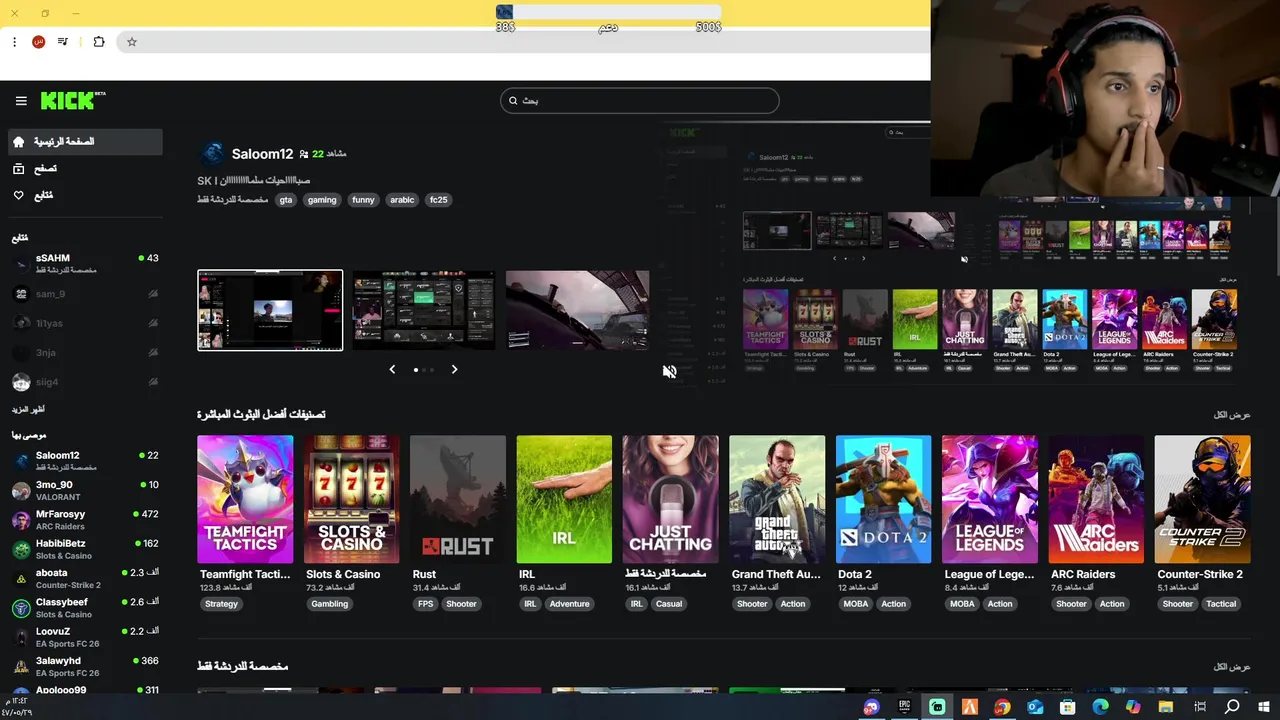Click FPS tag under Rust
The image size is (1280, 720).
tap(426, 604)
